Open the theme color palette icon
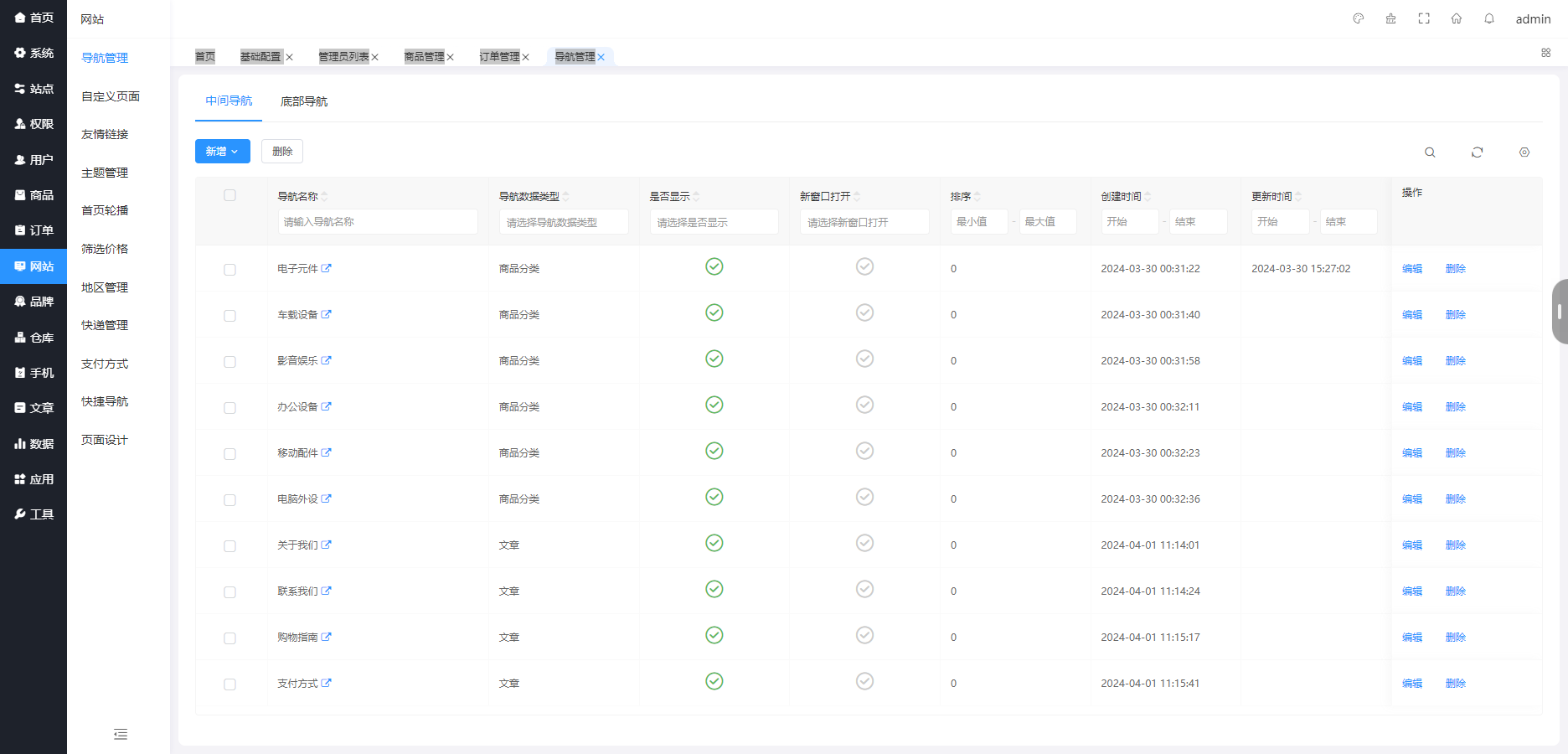Screen dimensions: 1568x754 (1357, 18)
